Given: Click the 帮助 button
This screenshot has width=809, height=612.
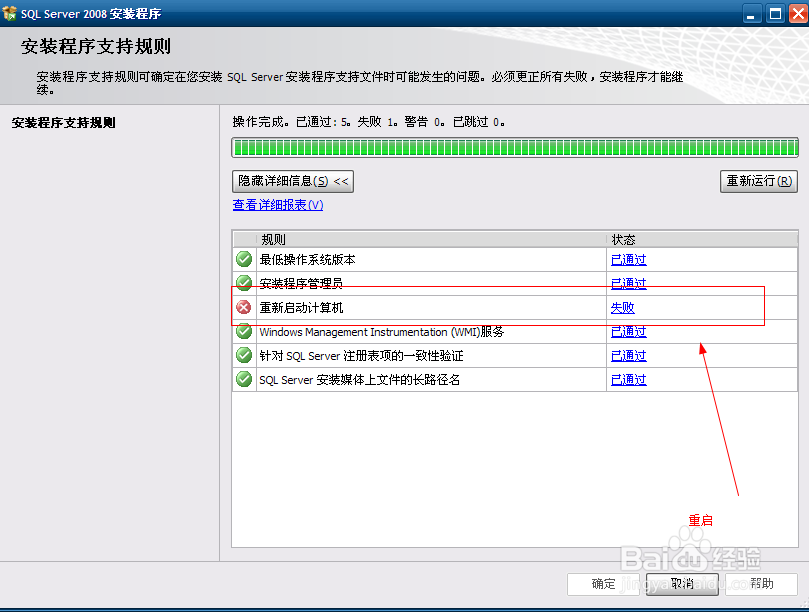Looking at the screenshot, I should tap(762, 584).
